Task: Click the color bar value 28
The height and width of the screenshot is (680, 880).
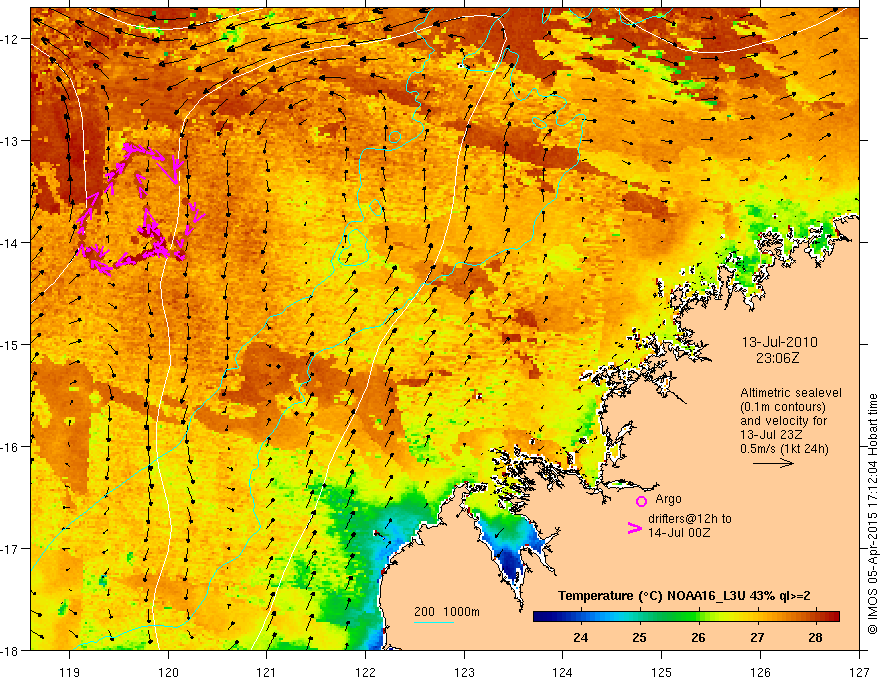Action: click(x=815, y=637)
